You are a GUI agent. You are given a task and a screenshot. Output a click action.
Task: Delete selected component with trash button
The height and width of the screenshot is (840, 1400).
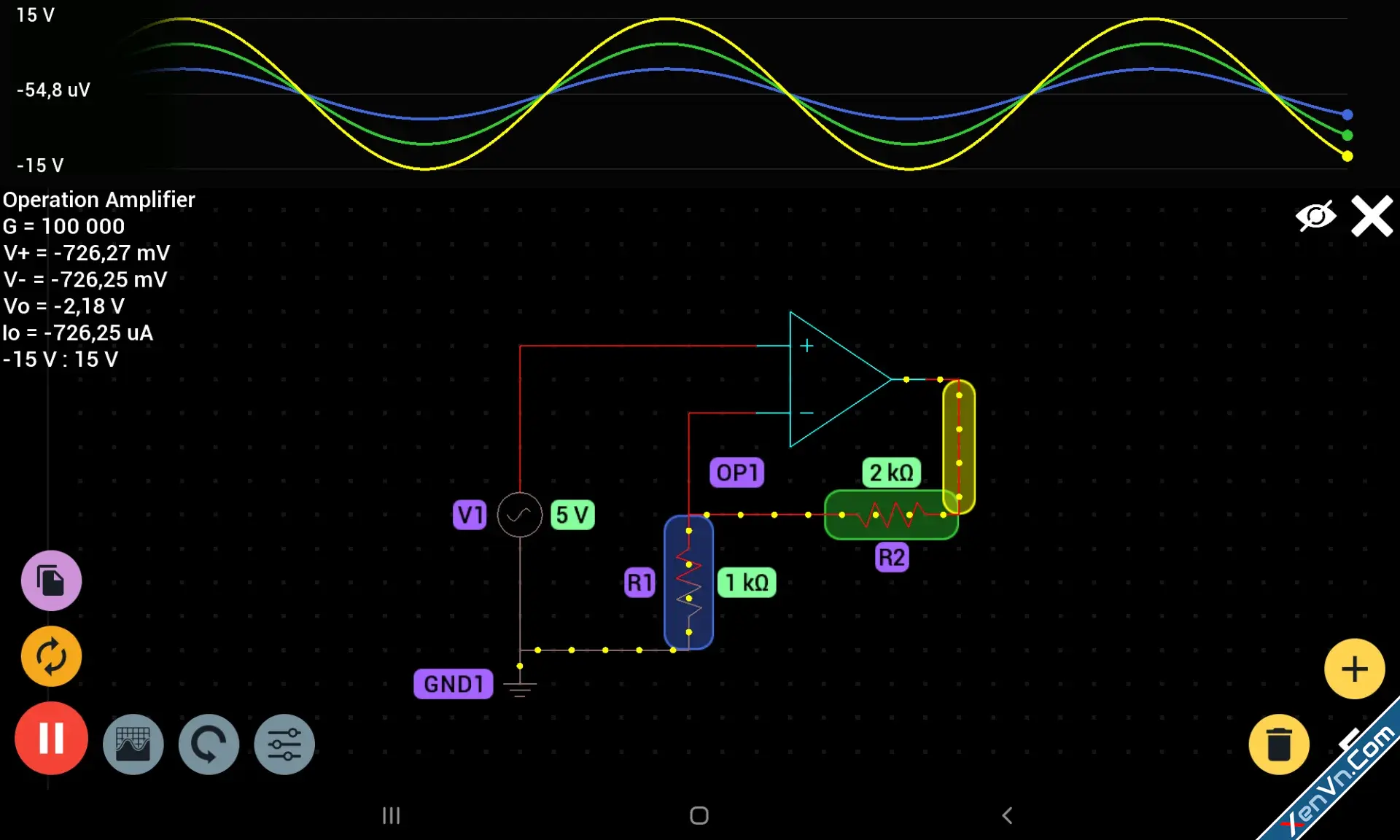click(1279, 744)
